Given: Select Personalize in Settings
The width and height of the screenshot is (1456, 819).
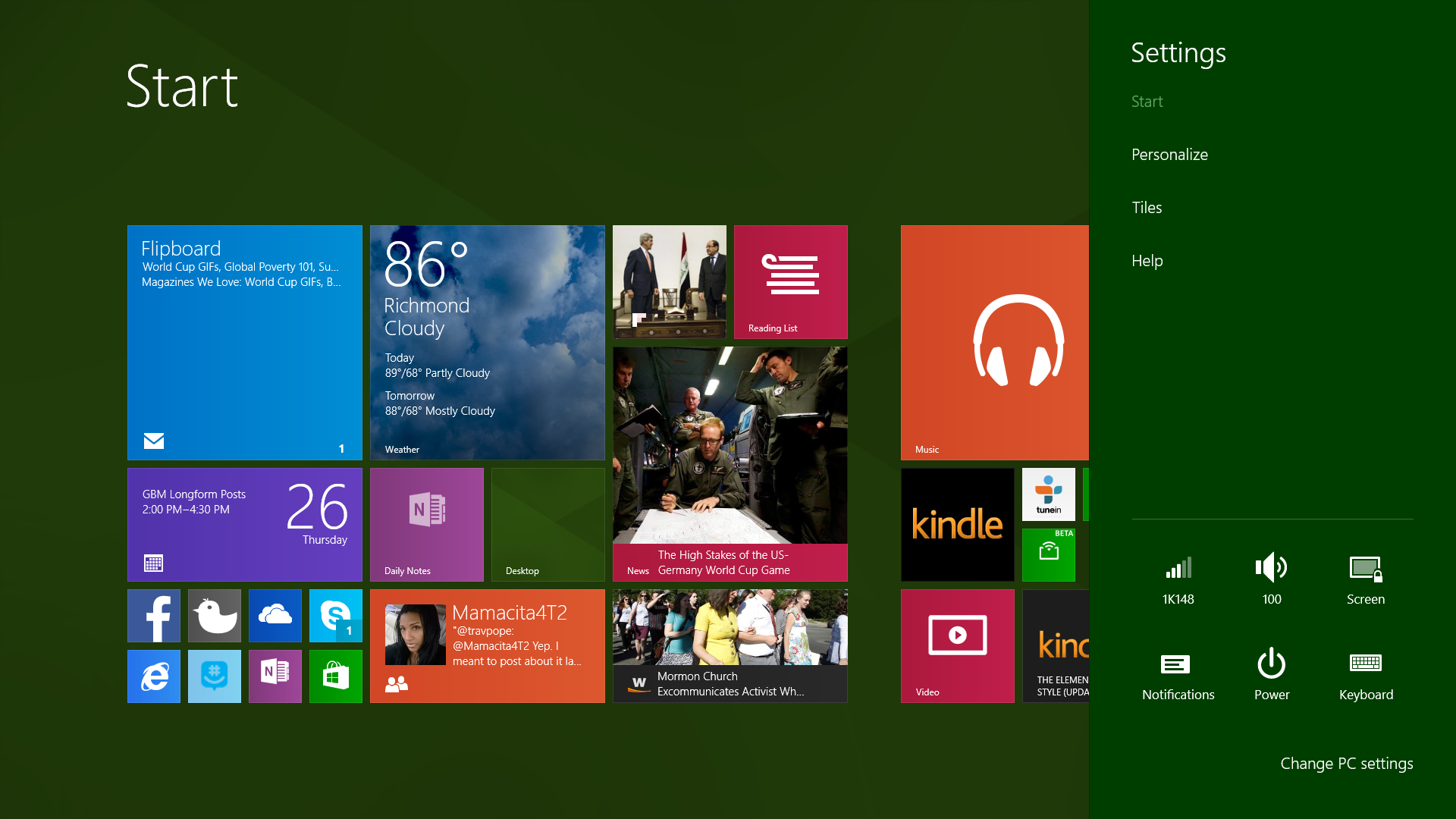Looking at the screenshot, I should coord(1169,155).
